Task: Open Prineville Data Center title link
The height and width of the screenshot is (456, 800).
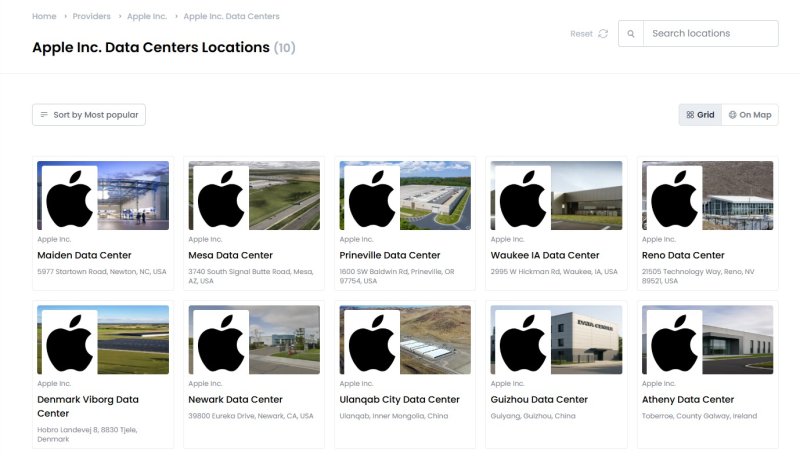Action: [x=390, y=255]
